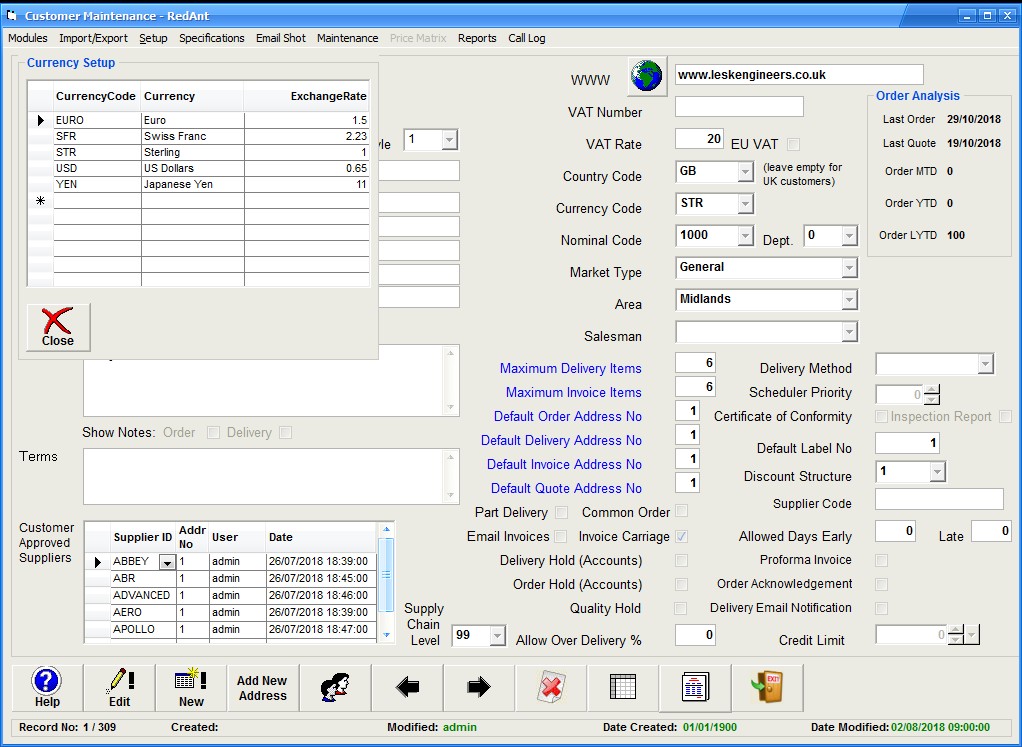
Task: Click the Help button in bottom toolbar
Action: 47,688
